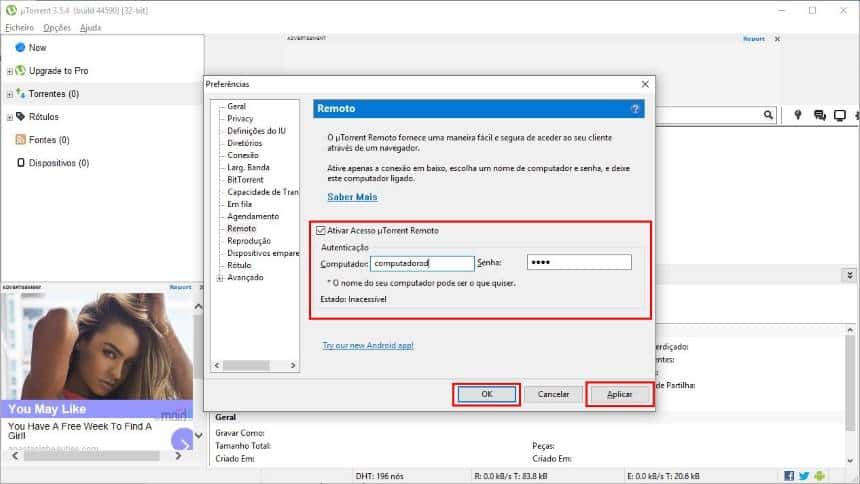Open the Opções menu
This screenshot has height=484, width=860.
point(57,27)
